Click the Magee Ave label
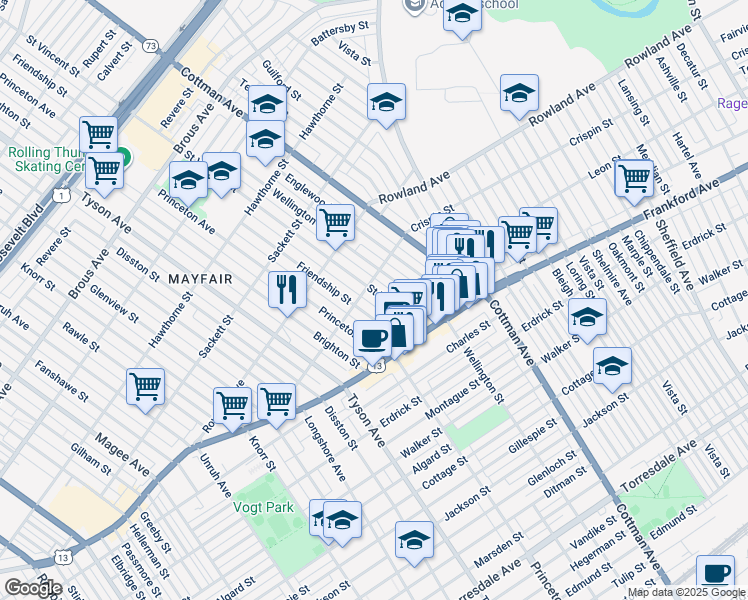This screenshot has height=600, width=748. 122,455
